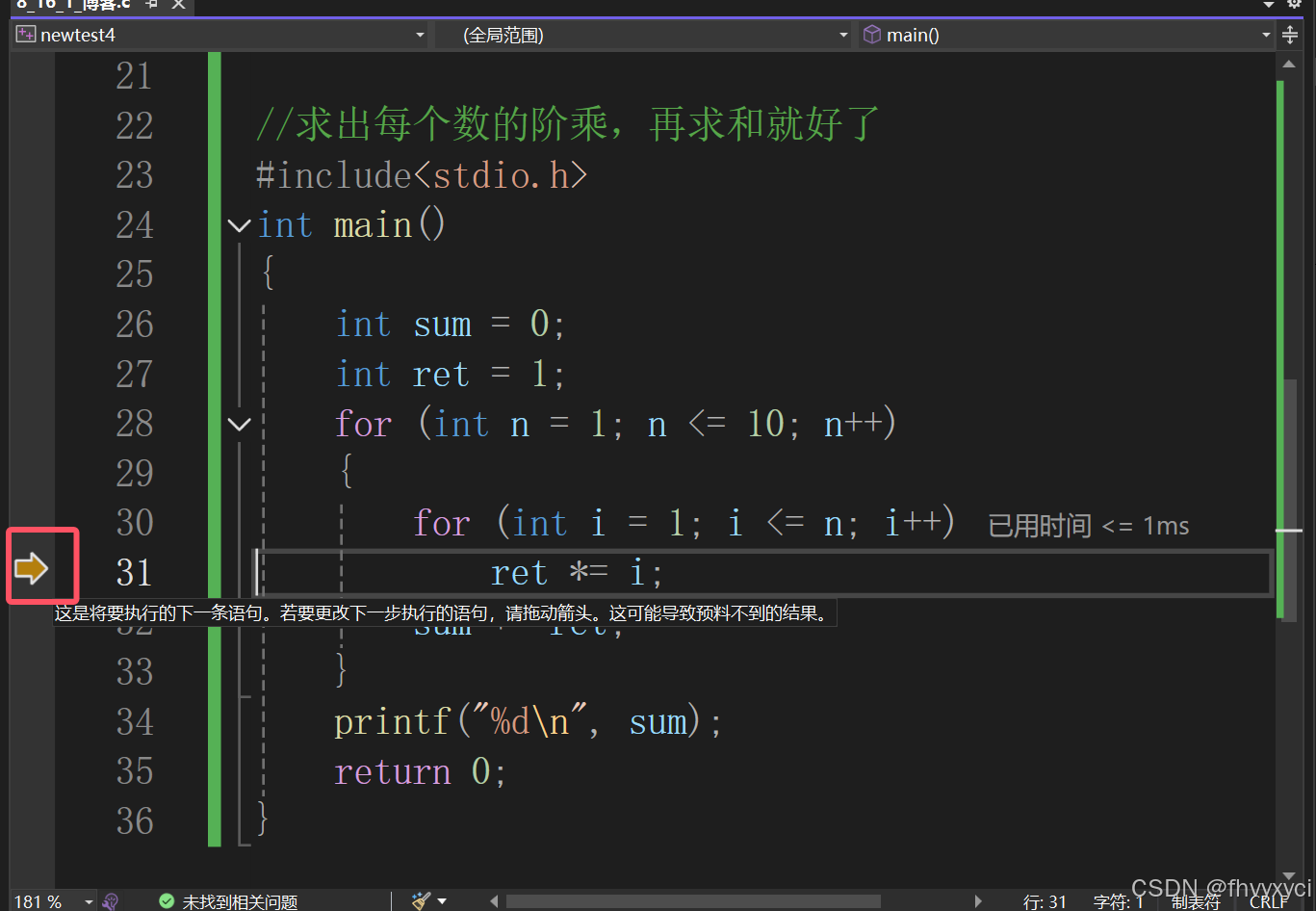Select the 8_16_1_博客.c file tab
Image resolution: width=1316 pixels, height=911 pixels.
click(x=73, y=5)
